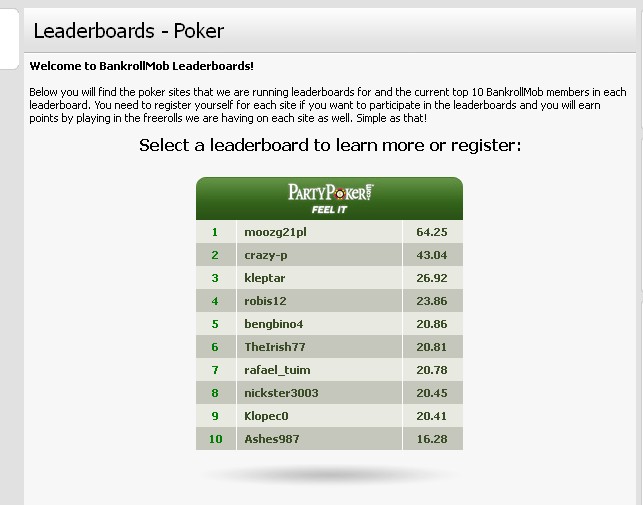Viewport: 643px width, 505px height.
Task: Click the 26.92 score for kleptar
Action: pos(432,278)
